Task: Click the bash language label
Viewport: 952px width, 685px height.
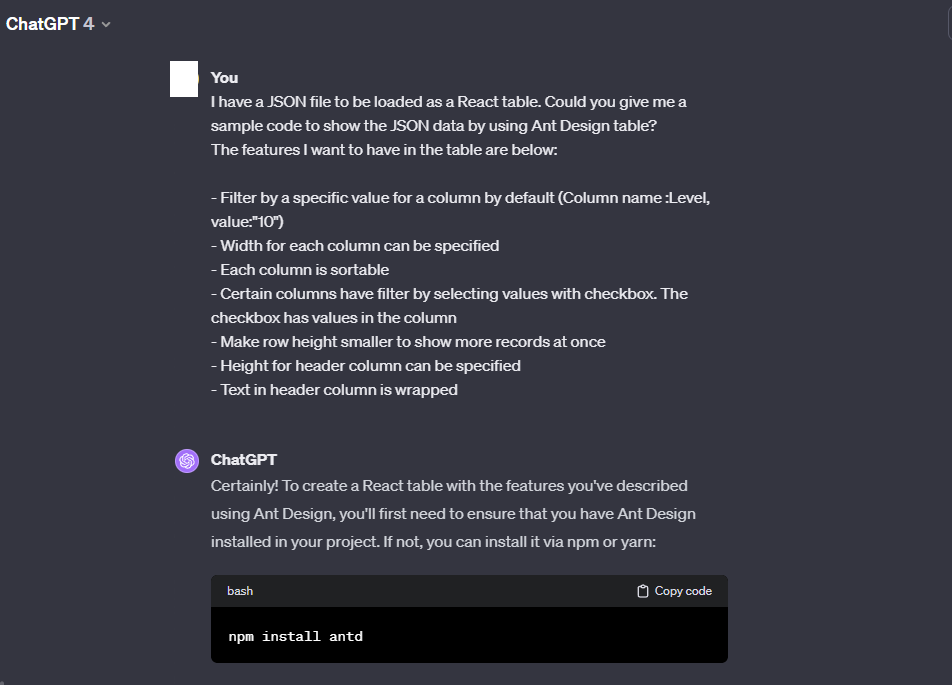Action: pyautogui.click(x=240, y=591)
